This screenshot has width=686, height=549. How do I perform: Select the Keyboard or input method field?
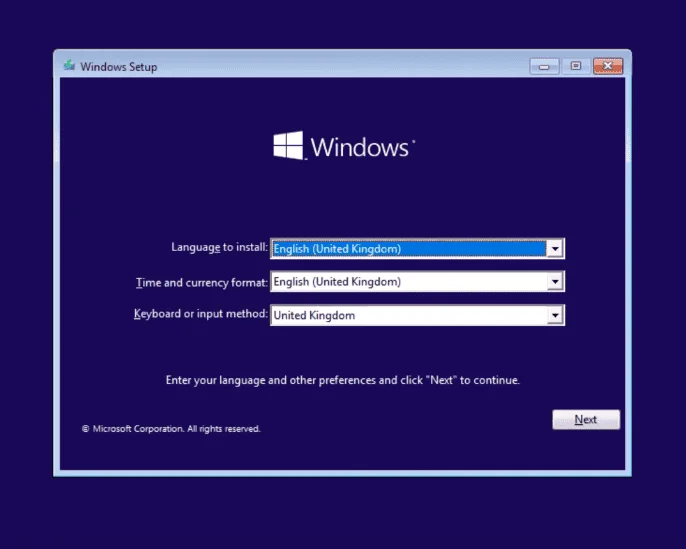tap(417, 315)
